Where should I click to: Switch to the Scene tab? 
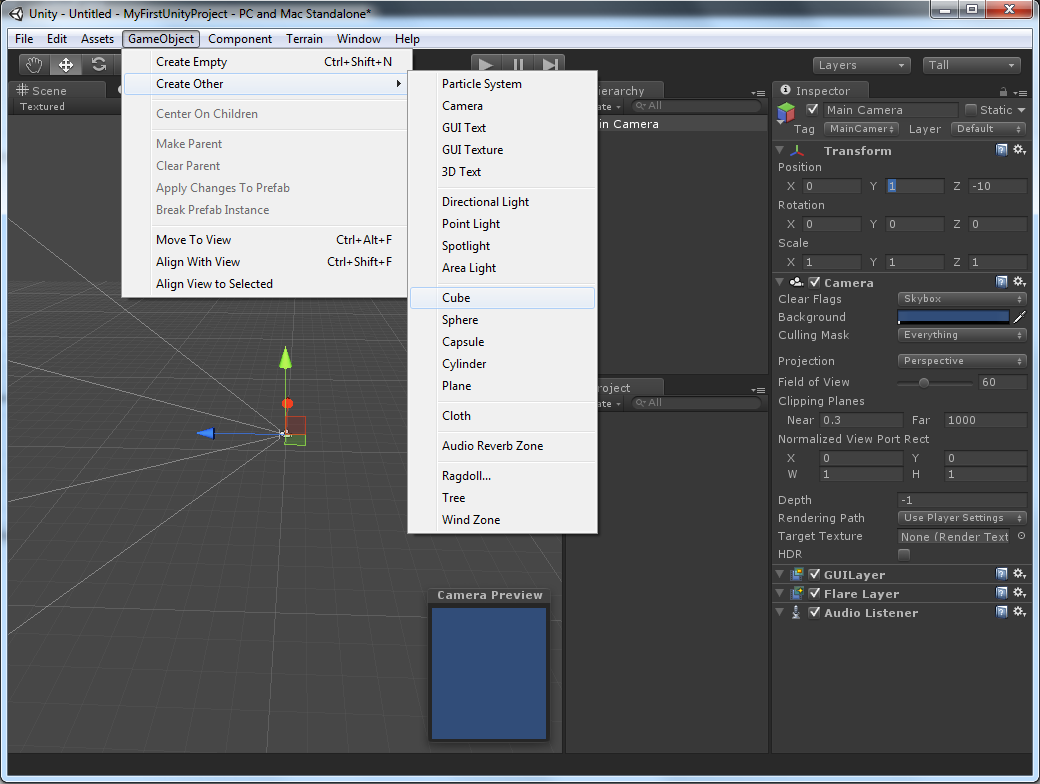click(x=56, y=90)
